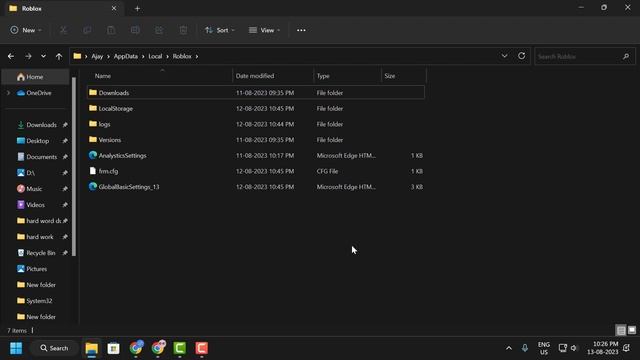Screen dimensions: 640x360
Task: Expand address bar history dropdown
Action: [504, 56]
